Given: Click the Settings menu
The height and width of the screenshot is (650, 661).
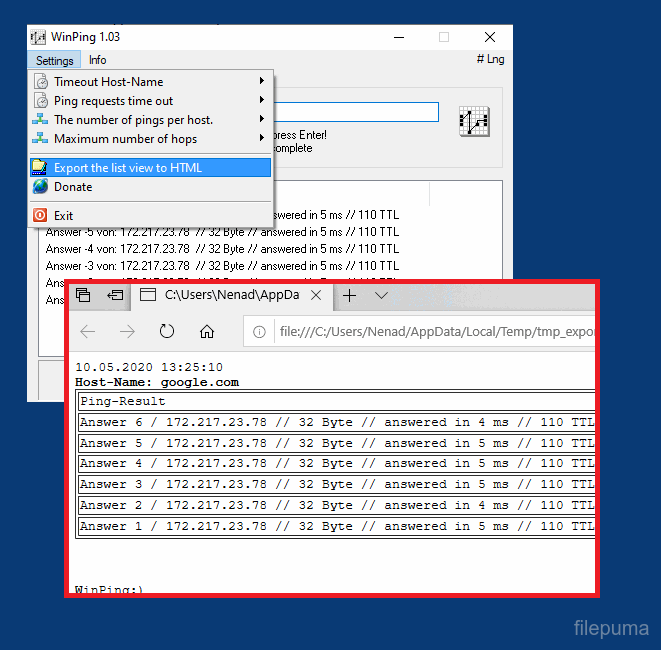Looking at the screenshot, I should pos(54,60).
